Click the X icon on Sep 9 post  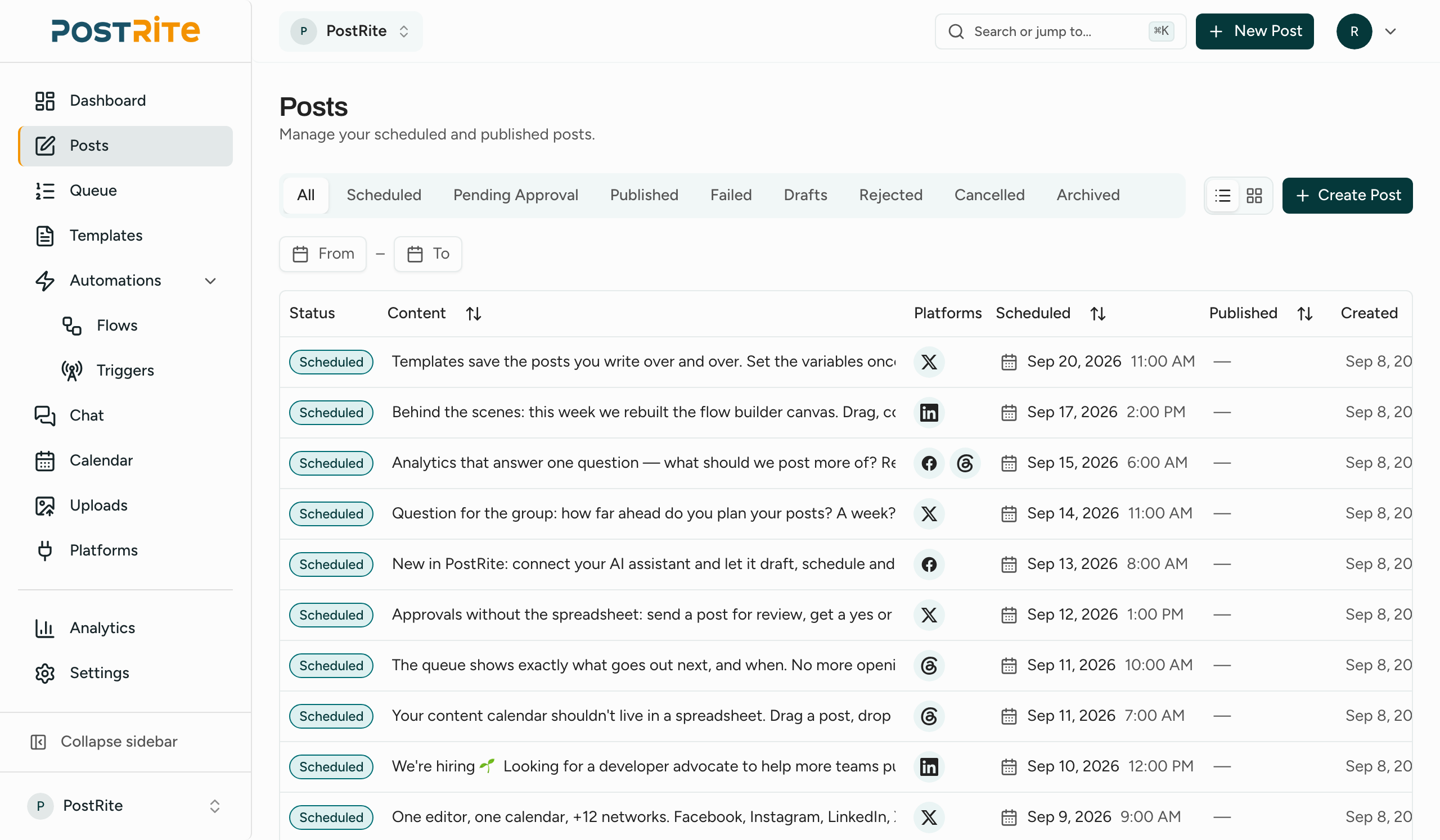pyautogui.click(x=929, y=818)
